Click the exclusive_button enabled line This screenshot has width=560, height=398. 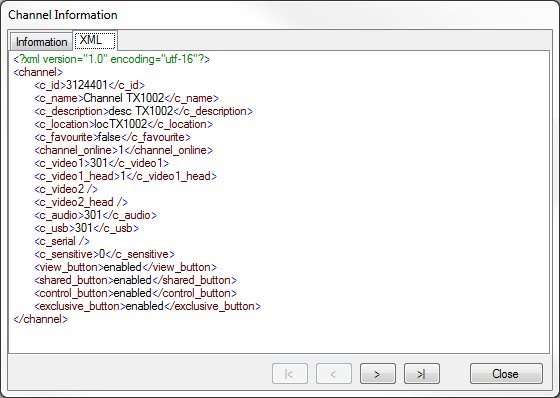click(x=148, y=306)
